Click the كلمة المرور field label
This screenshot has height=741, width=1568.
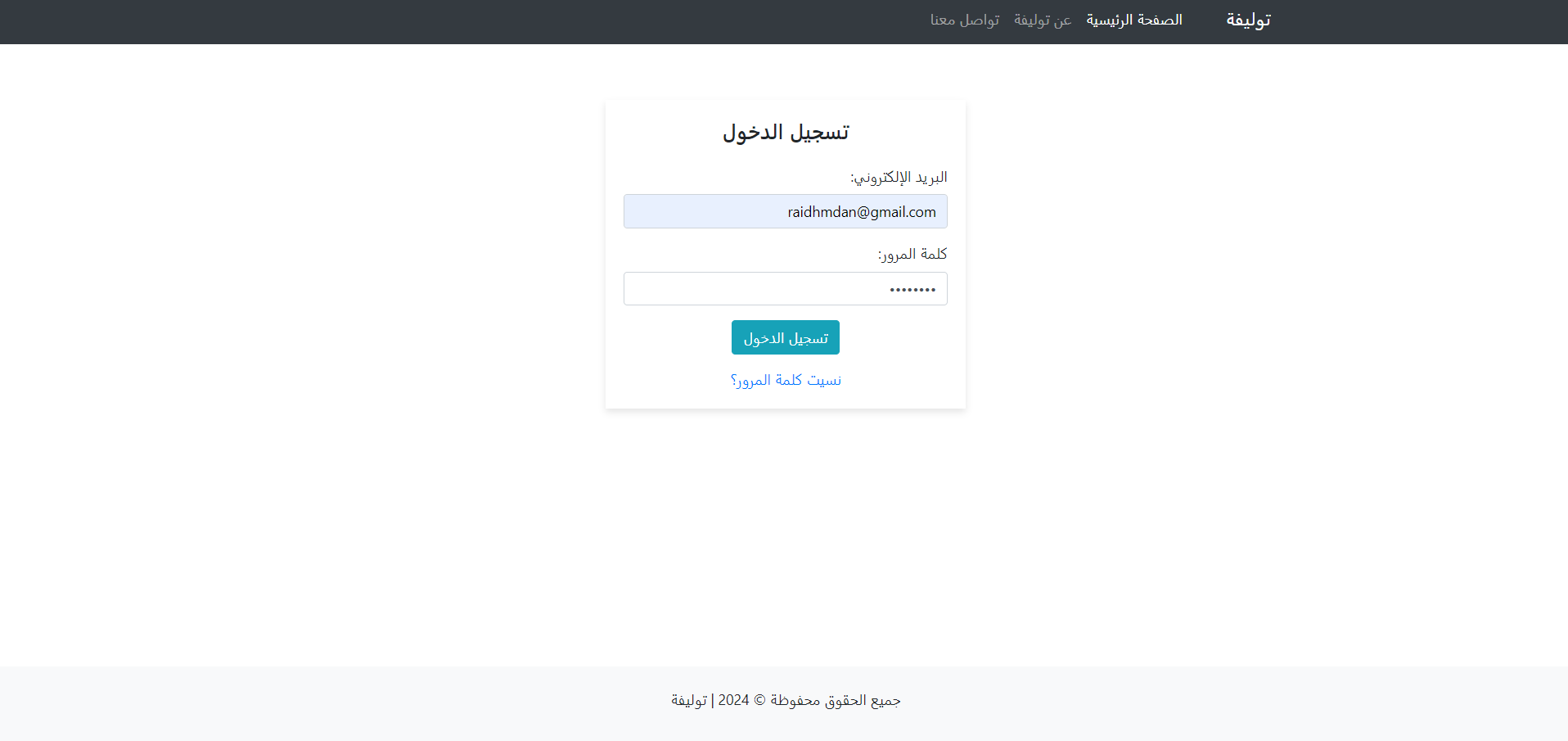(912, 255)
